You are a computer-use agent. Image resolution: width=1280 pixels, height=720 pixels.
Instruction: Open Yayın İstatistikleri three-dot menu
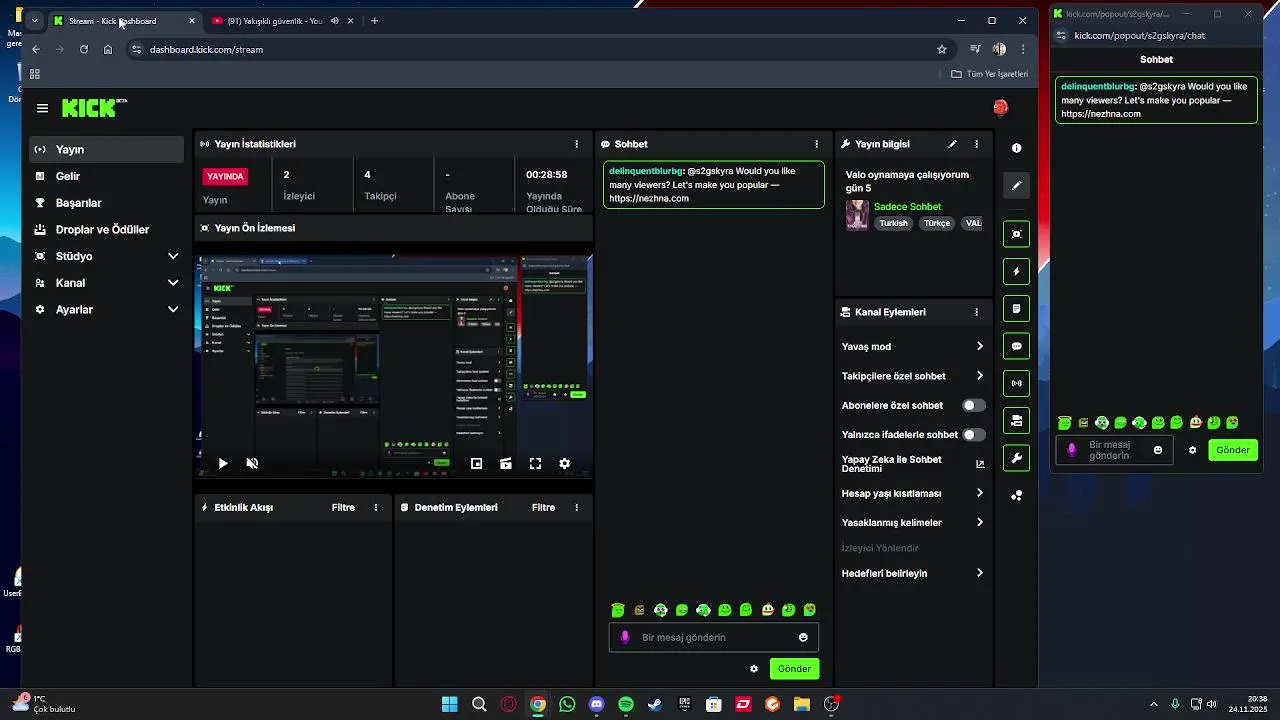576,144
